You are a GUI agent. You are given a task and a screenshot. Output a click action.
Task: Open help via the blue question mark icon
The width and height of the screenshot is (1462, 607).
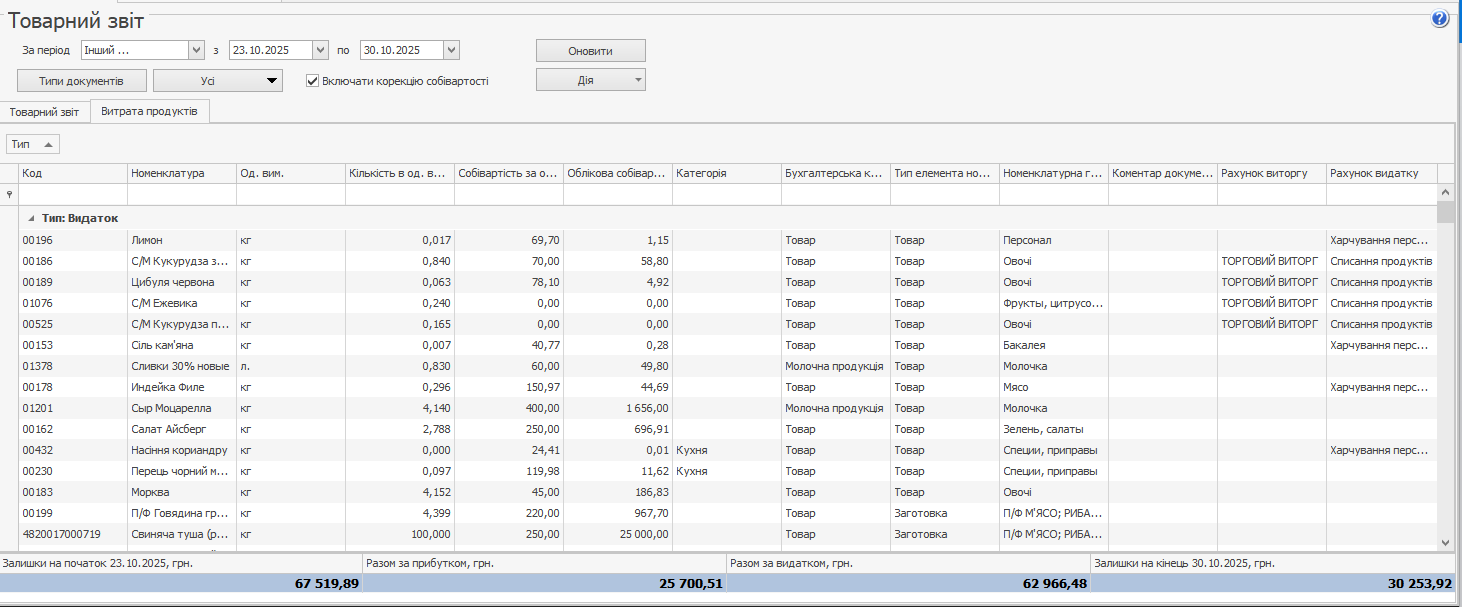(x=1440, y=18)
